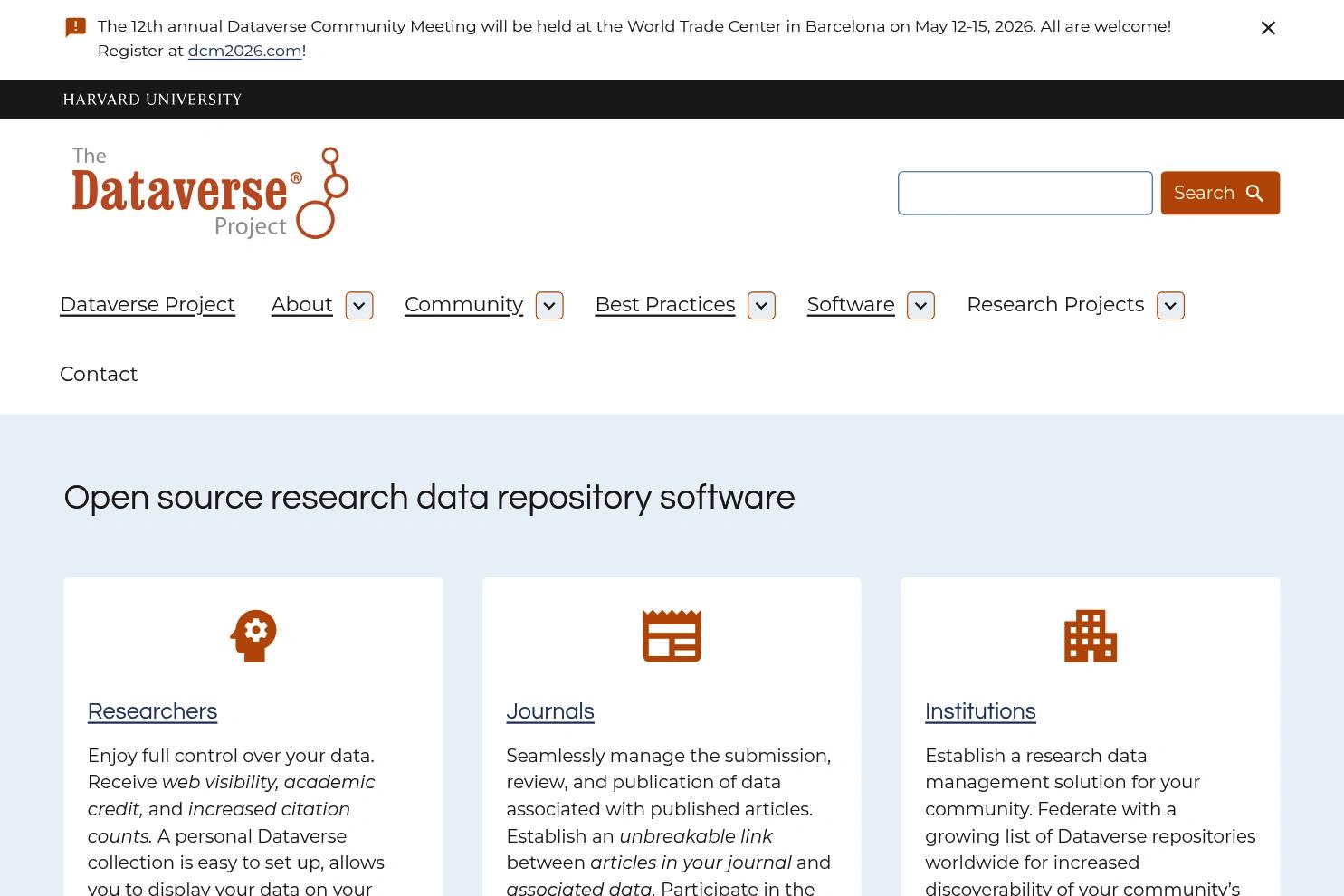Click the announcement alert icon
The height and width of the screenshot is (896, 1344).
[x=76, y=27]
